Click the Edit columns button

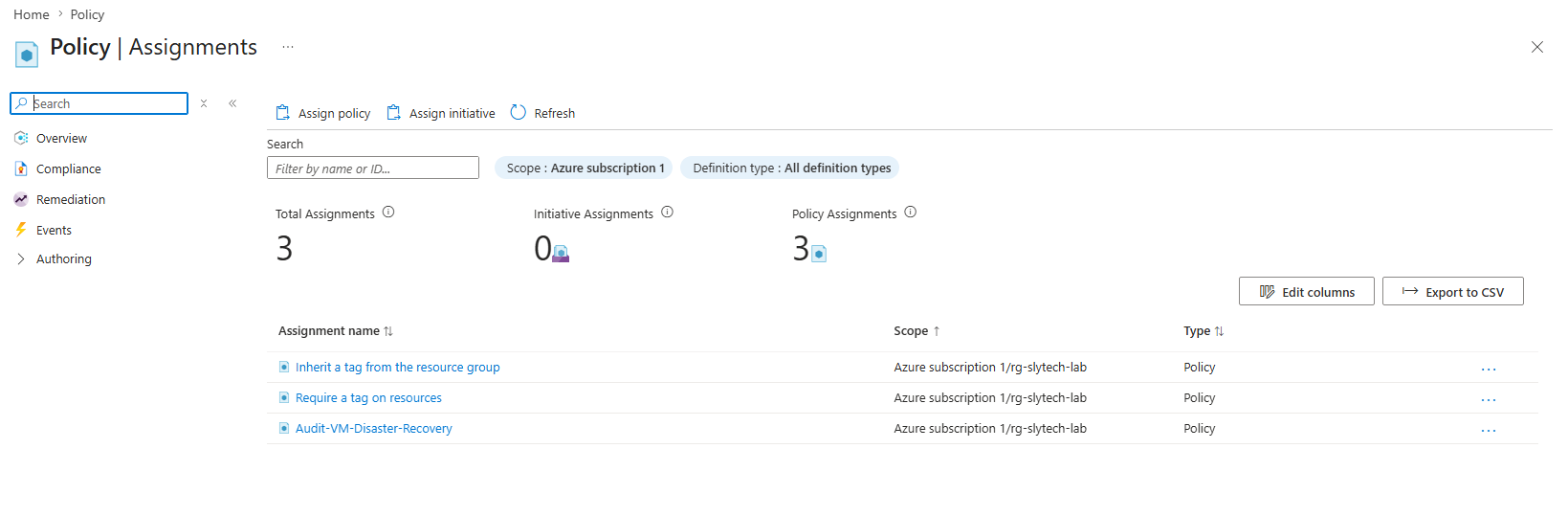pyautogui.click(x=1307, y=291)
